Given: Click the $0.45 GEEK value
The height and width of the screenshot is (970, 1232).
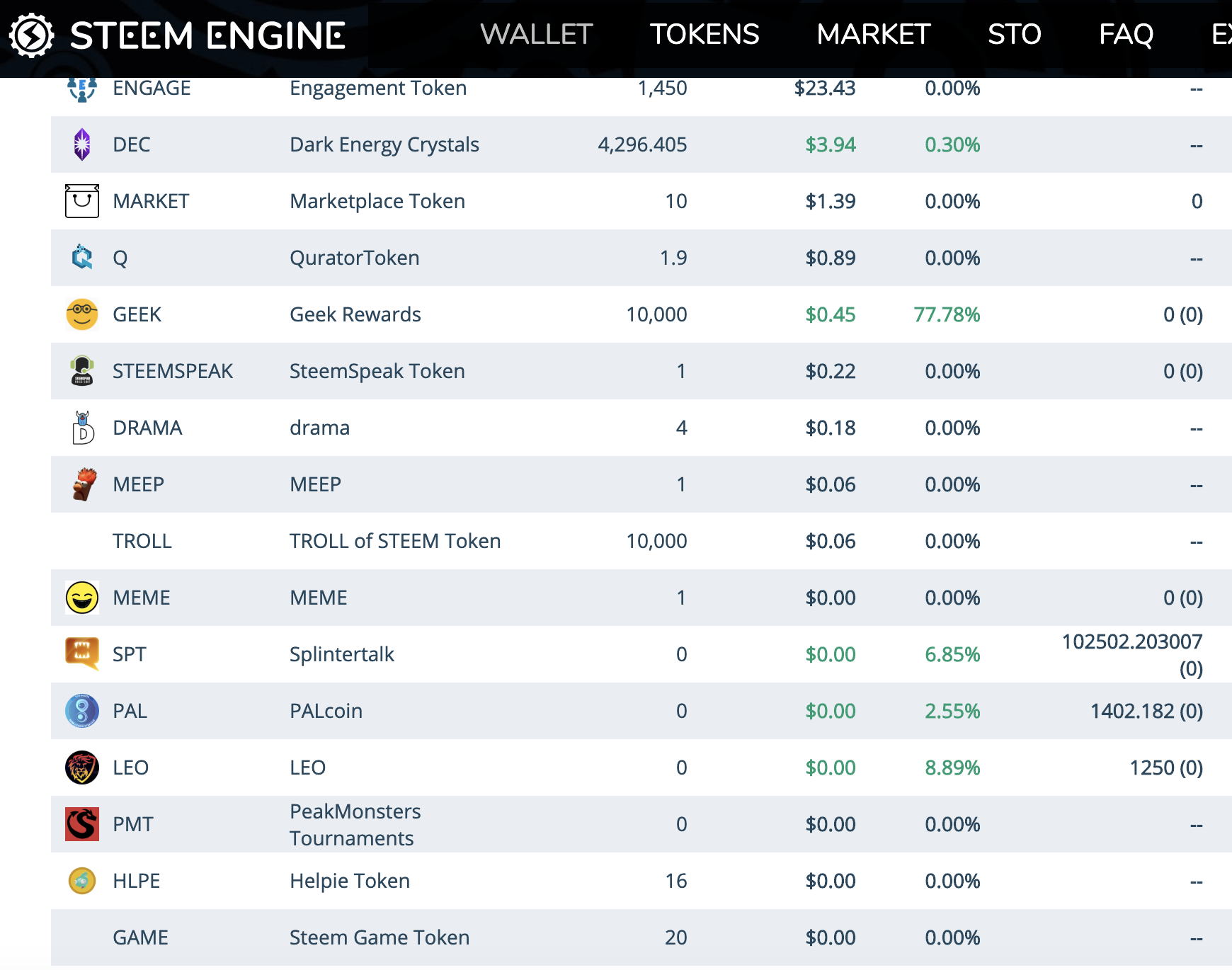Looking at the screenshot, I should (831, 314).
